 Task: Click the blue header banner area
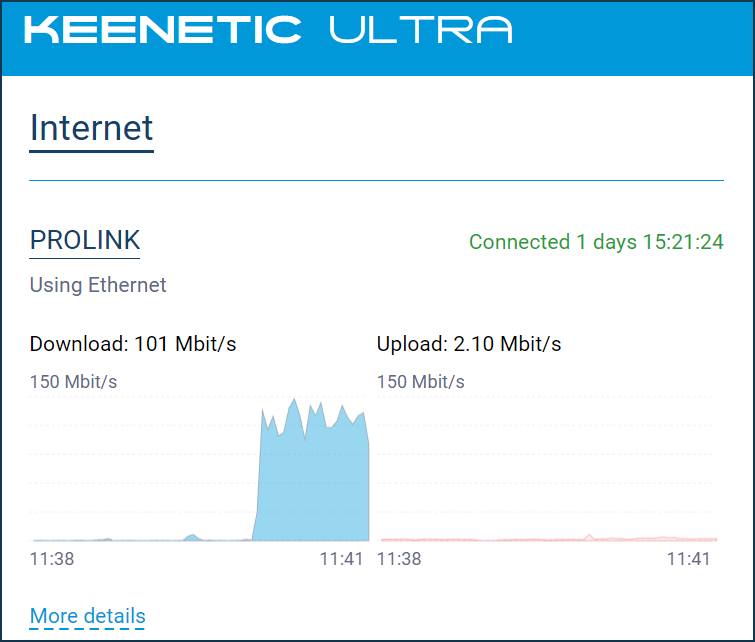tap(378, 38)
